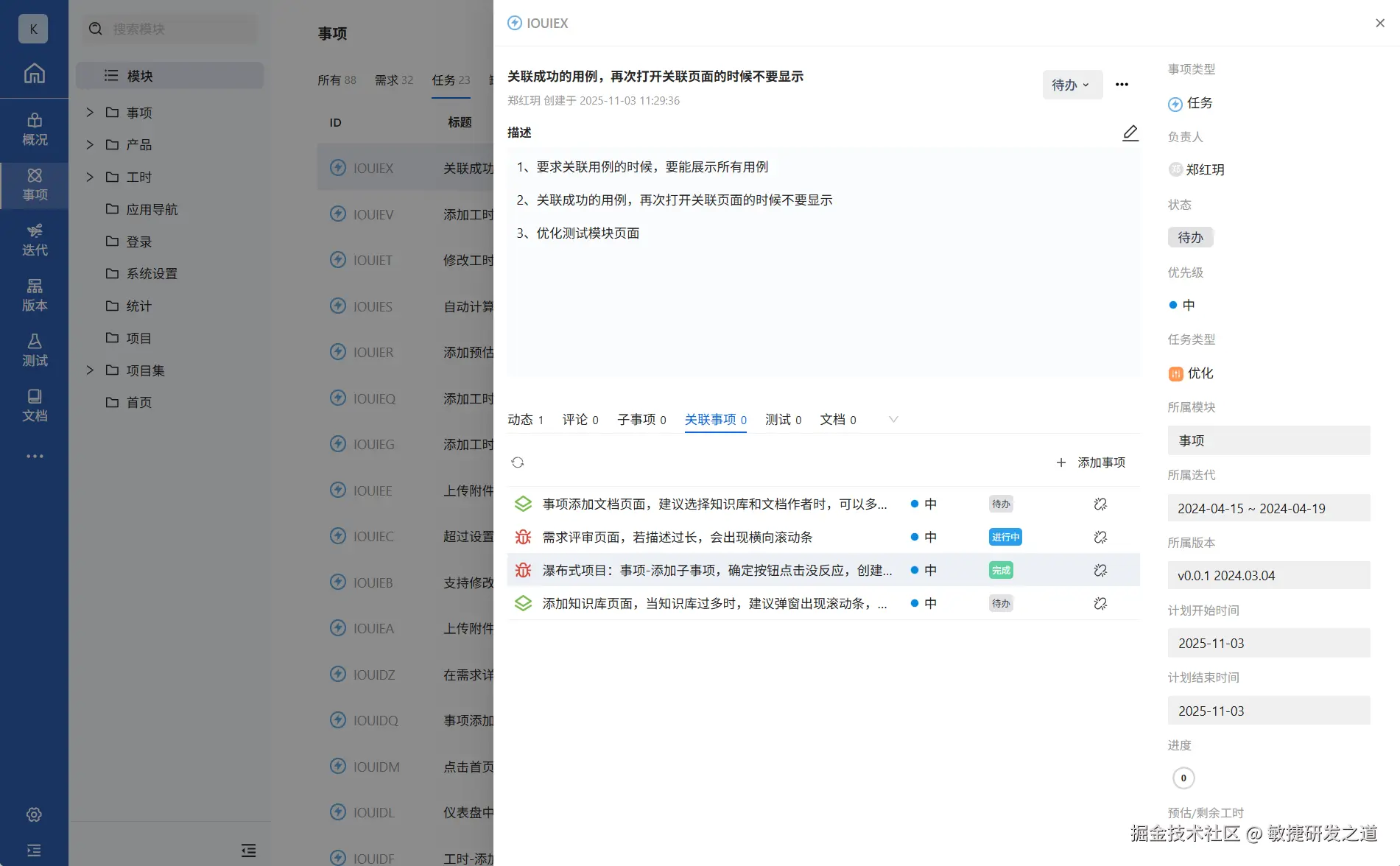Expand the 项目集 module folder
Screen dimensions: 1400x866
(90, 370)
